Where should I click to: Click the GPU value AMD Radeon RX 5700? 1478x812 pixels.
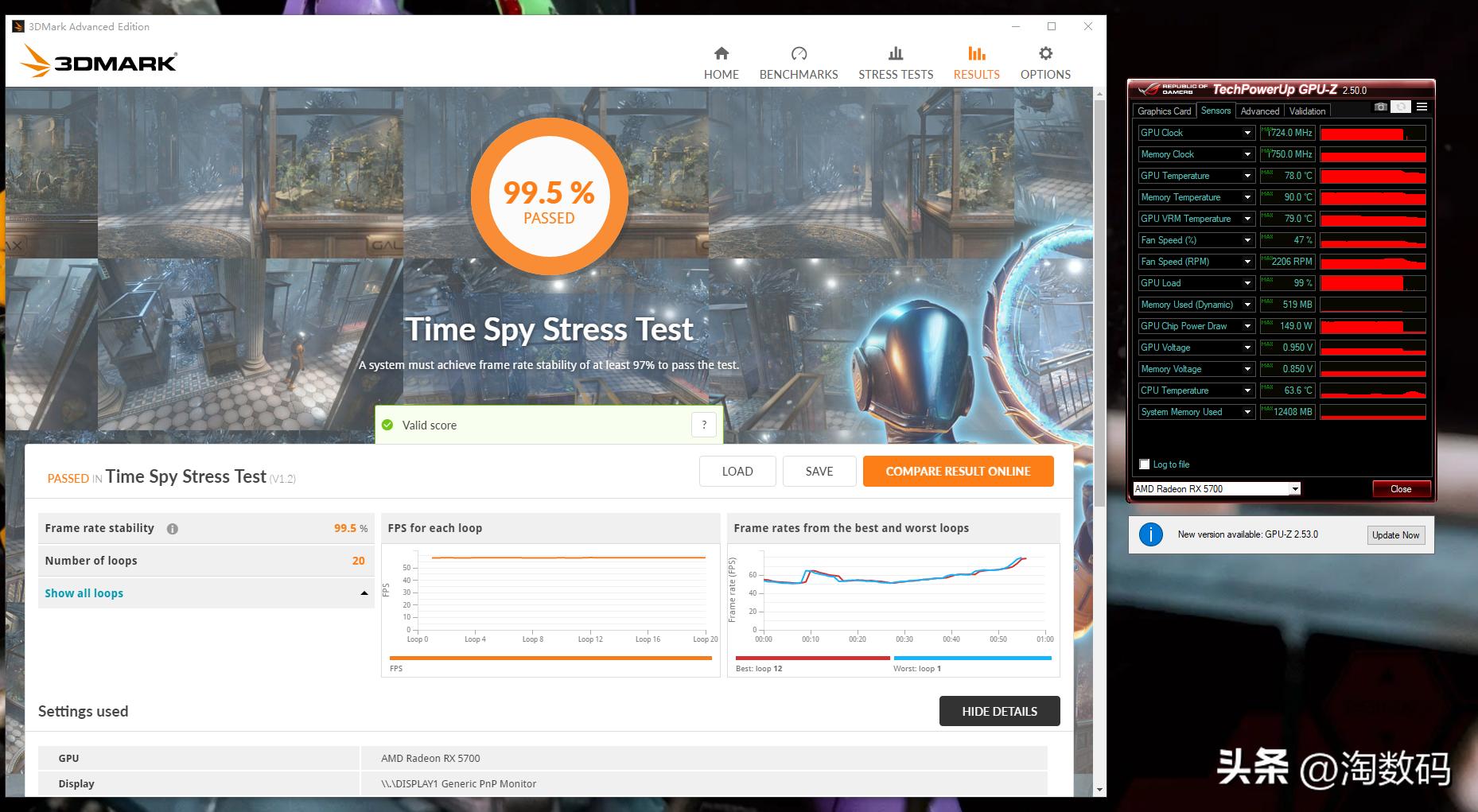430,759
